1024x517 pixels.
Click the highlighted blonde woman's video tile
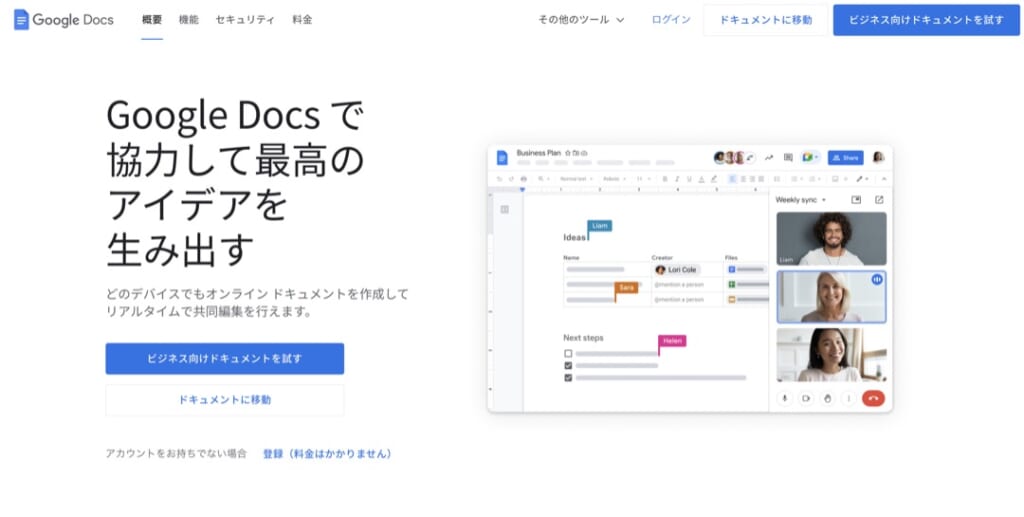[831, 297]
